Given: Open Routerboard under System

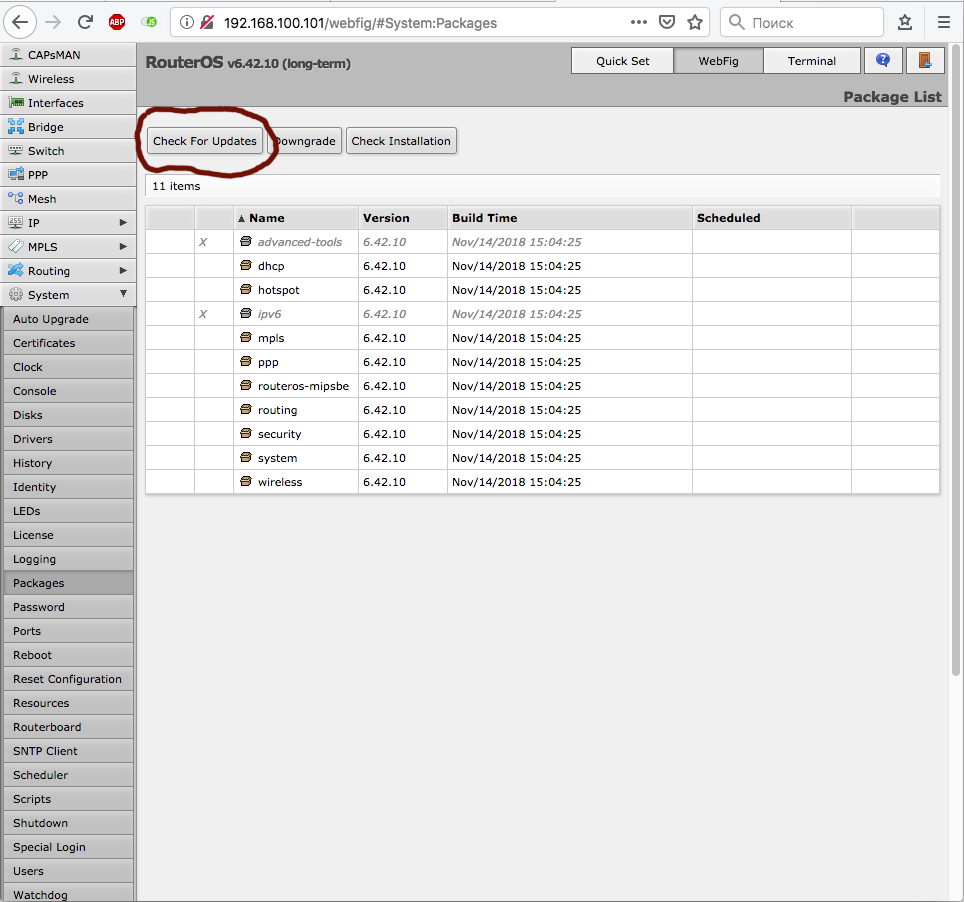Looking at the screenshot, I should point(68,727).
